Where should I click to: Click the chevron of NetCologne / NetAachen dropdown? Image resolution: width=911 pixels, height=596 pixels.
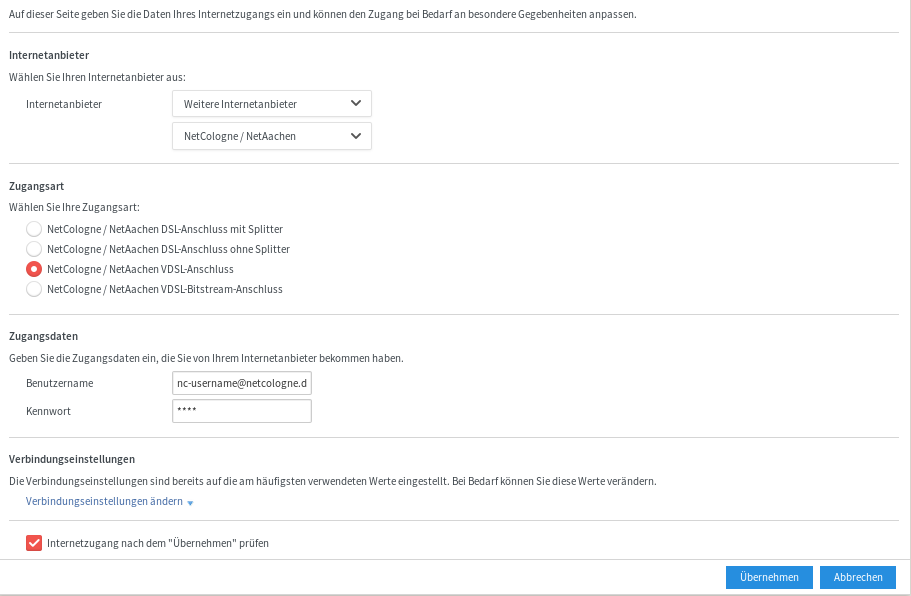(x=356, y=136)
